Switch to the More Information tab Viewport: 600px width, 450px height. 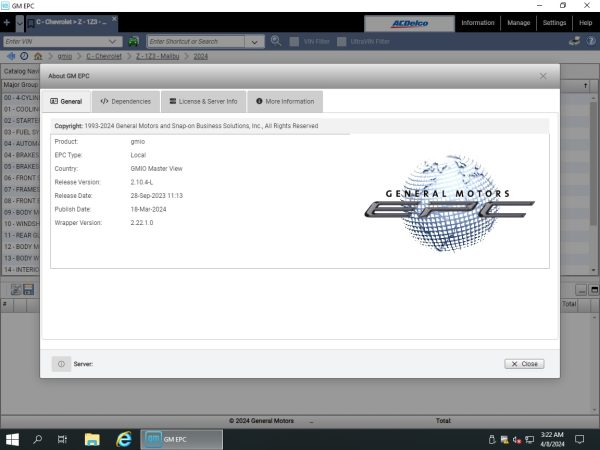[x=285, y=101]
